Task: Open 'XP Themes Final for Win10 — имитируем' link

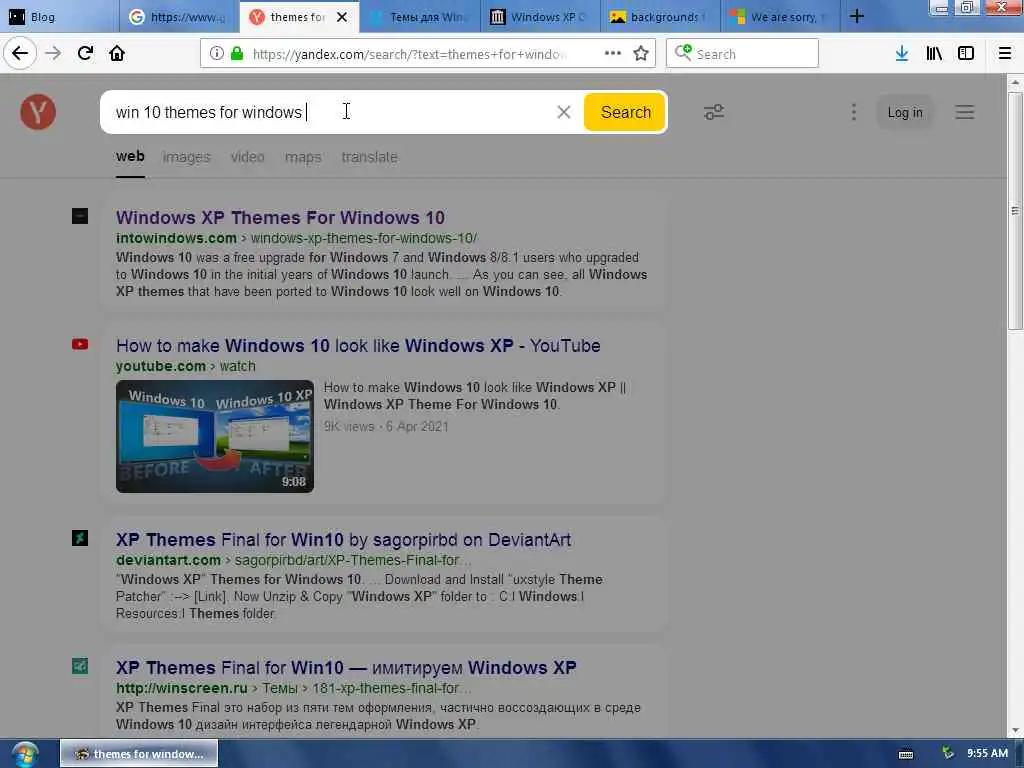Action: (346, 668)
